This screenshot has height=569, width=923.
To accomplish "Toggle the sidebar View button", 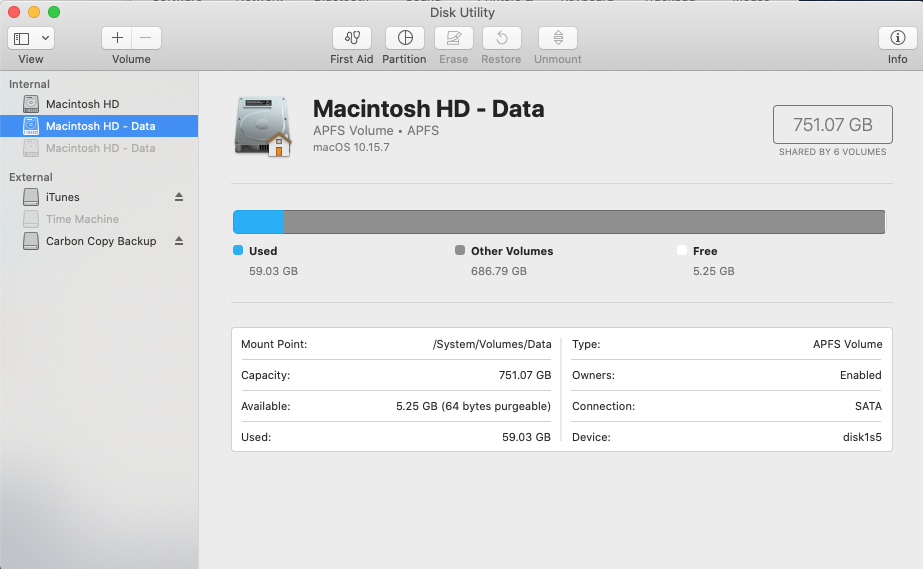I will (x=22, y=38).
